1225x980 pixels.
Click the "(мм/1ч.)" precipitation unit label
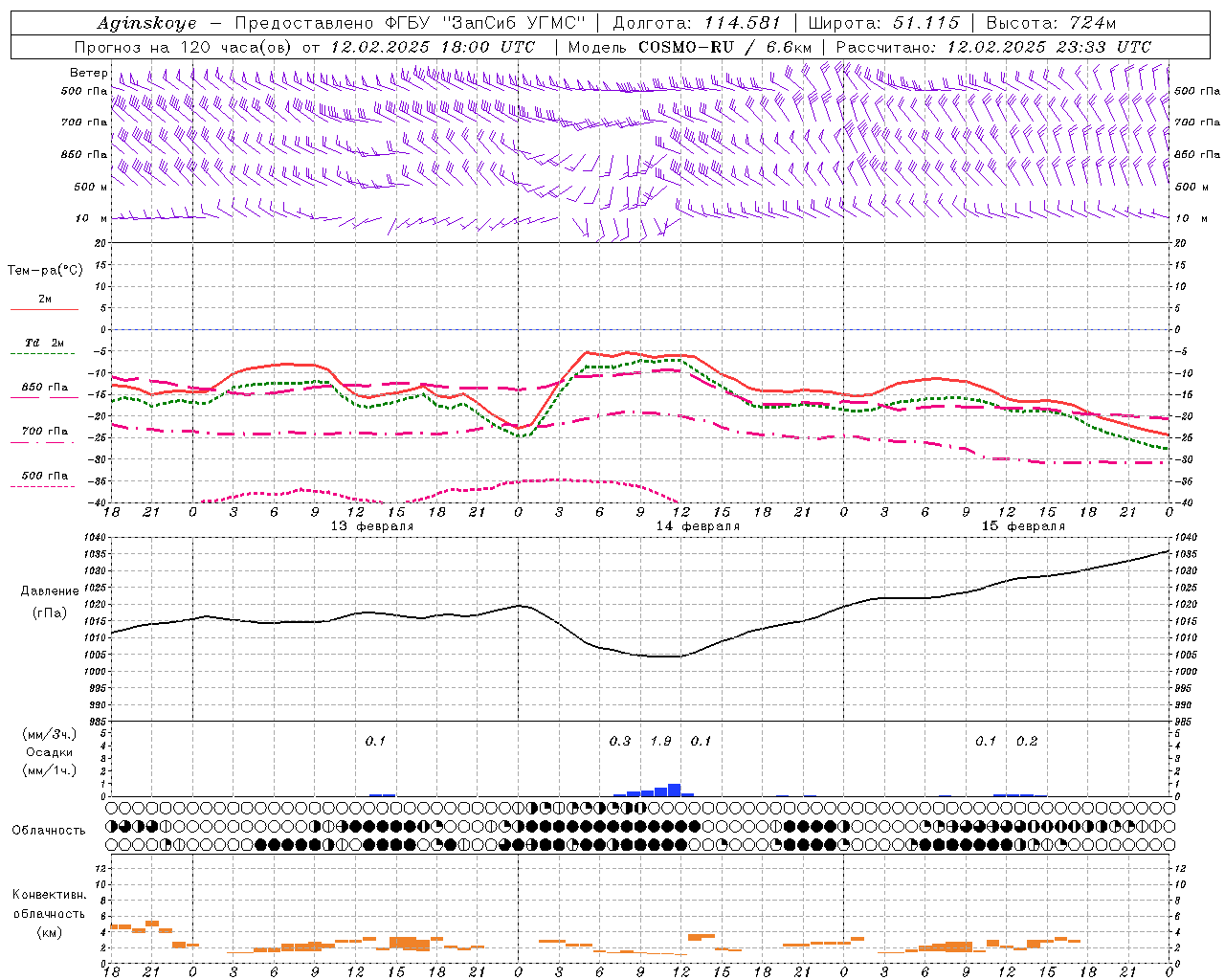coord(49,770)
